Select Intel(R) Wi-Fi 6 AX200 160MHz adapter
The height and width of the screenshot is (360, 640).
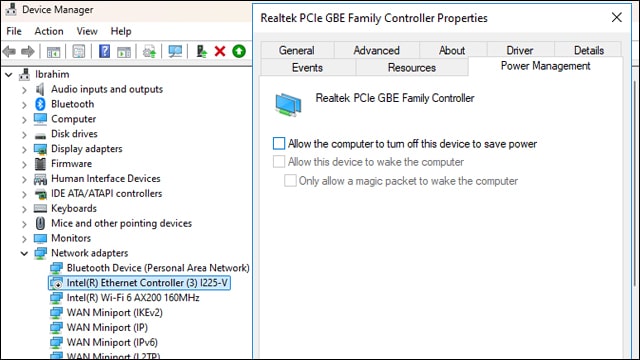(133, 298)
